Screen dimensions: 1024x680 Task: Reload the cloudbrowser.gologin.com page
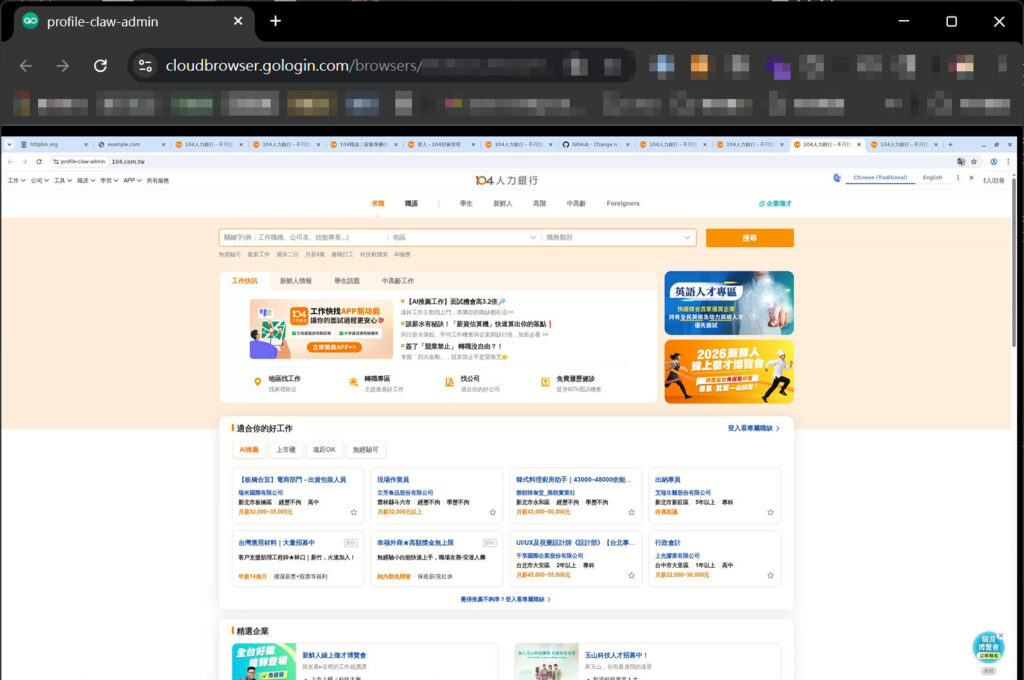click(x=100, y=65)
